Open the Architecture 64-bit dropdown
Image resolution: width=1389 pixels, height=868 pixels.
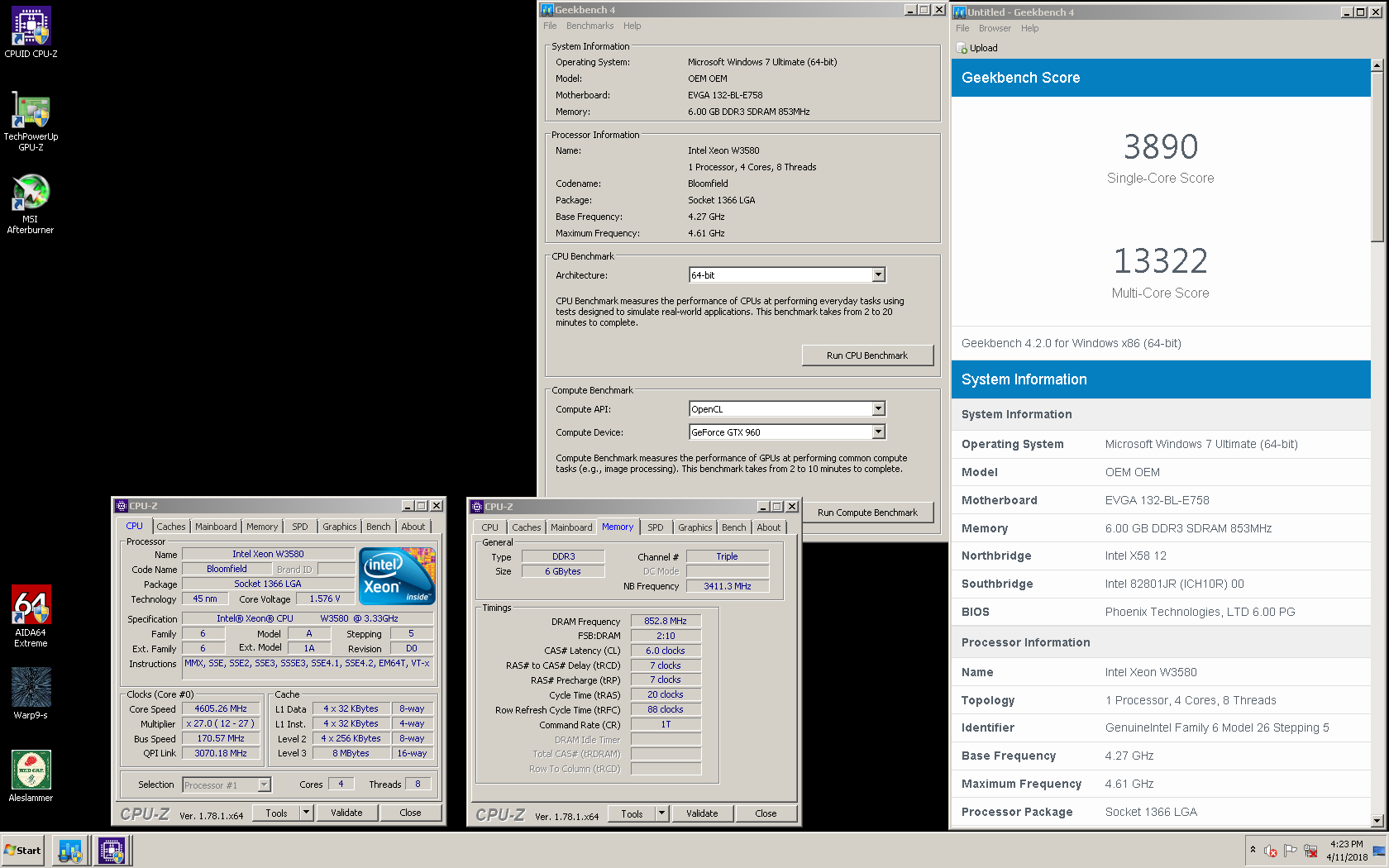click(x=879, y=275)
